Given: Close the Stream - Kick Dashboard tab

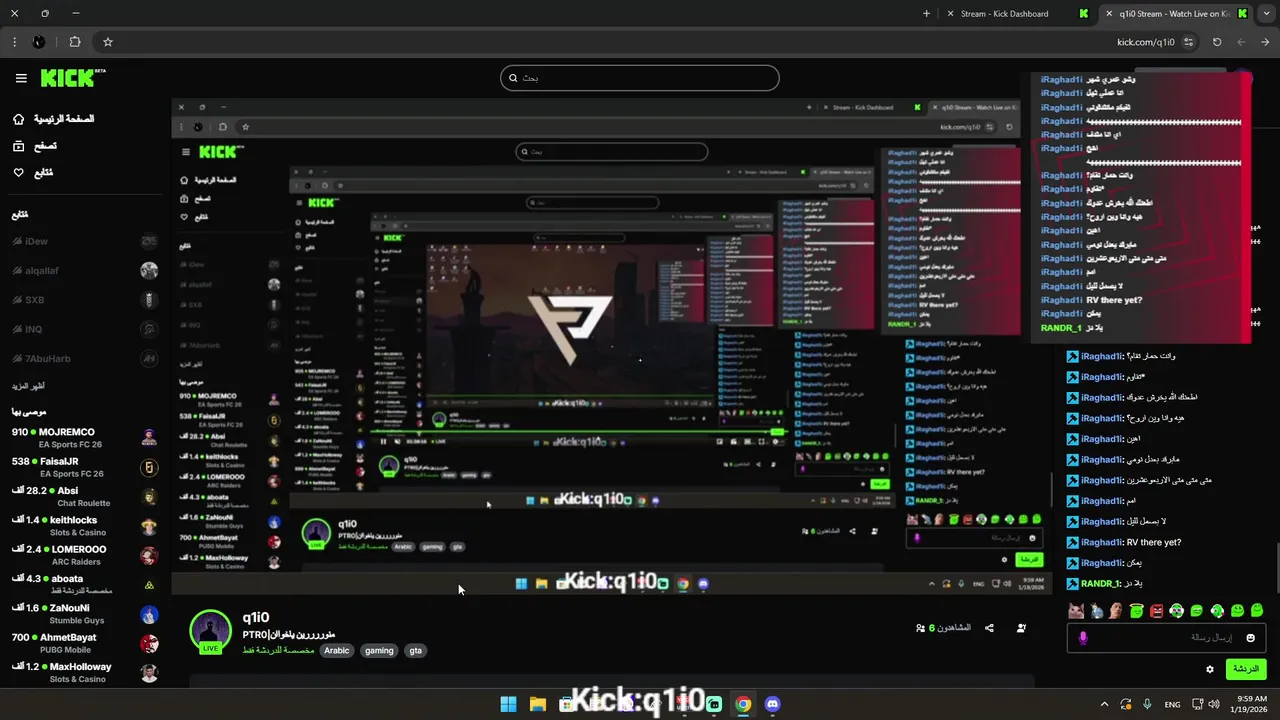Looking at the screenshot, I should 951,14.
